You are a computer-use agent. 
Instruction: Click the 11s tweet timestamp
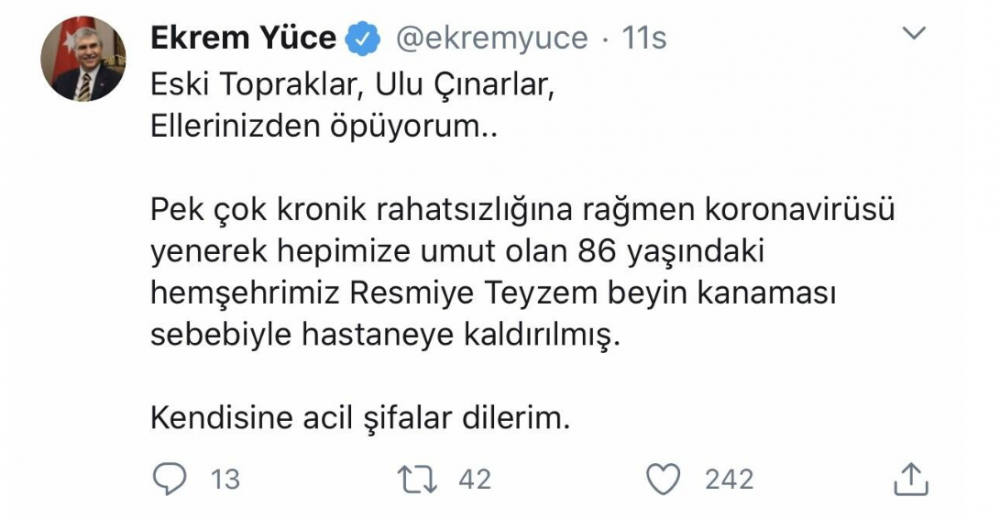(x=643, y=39)
